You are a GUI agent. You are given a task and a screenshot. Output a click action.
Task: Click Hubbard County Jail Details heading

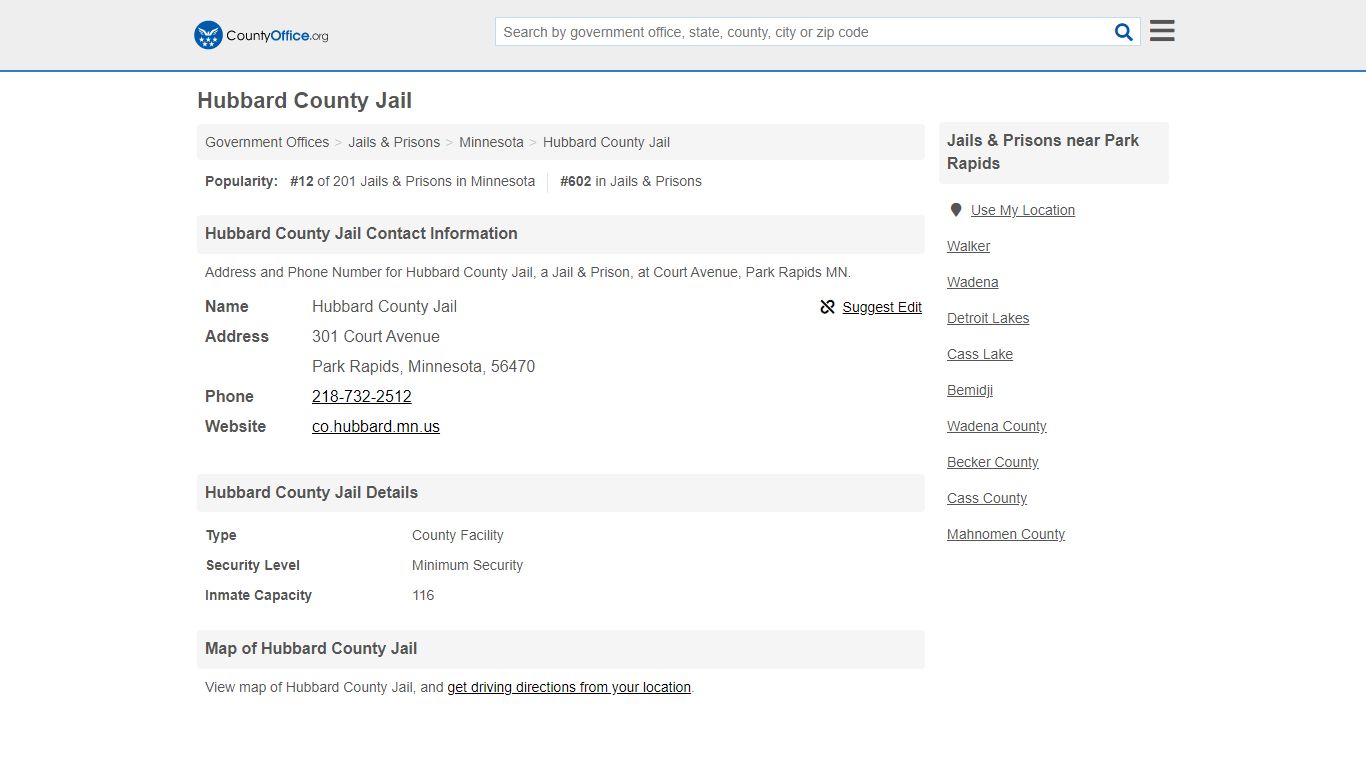(x=311, y=492)
